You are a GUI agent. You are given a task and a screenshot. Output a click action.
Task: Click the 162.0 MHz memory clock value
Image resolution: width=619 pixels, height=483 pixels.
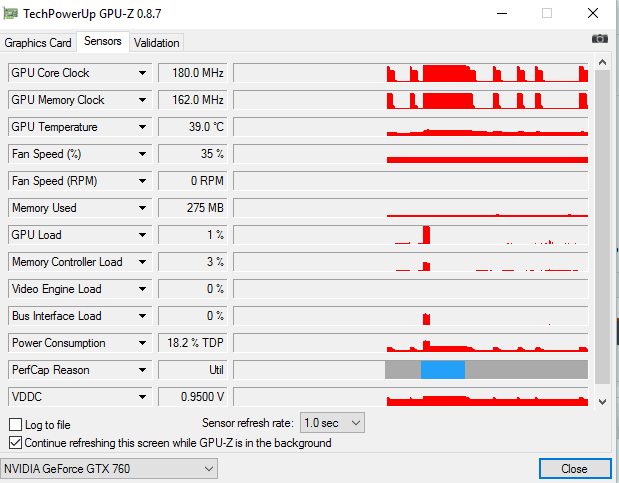click(x=193, y=100)
